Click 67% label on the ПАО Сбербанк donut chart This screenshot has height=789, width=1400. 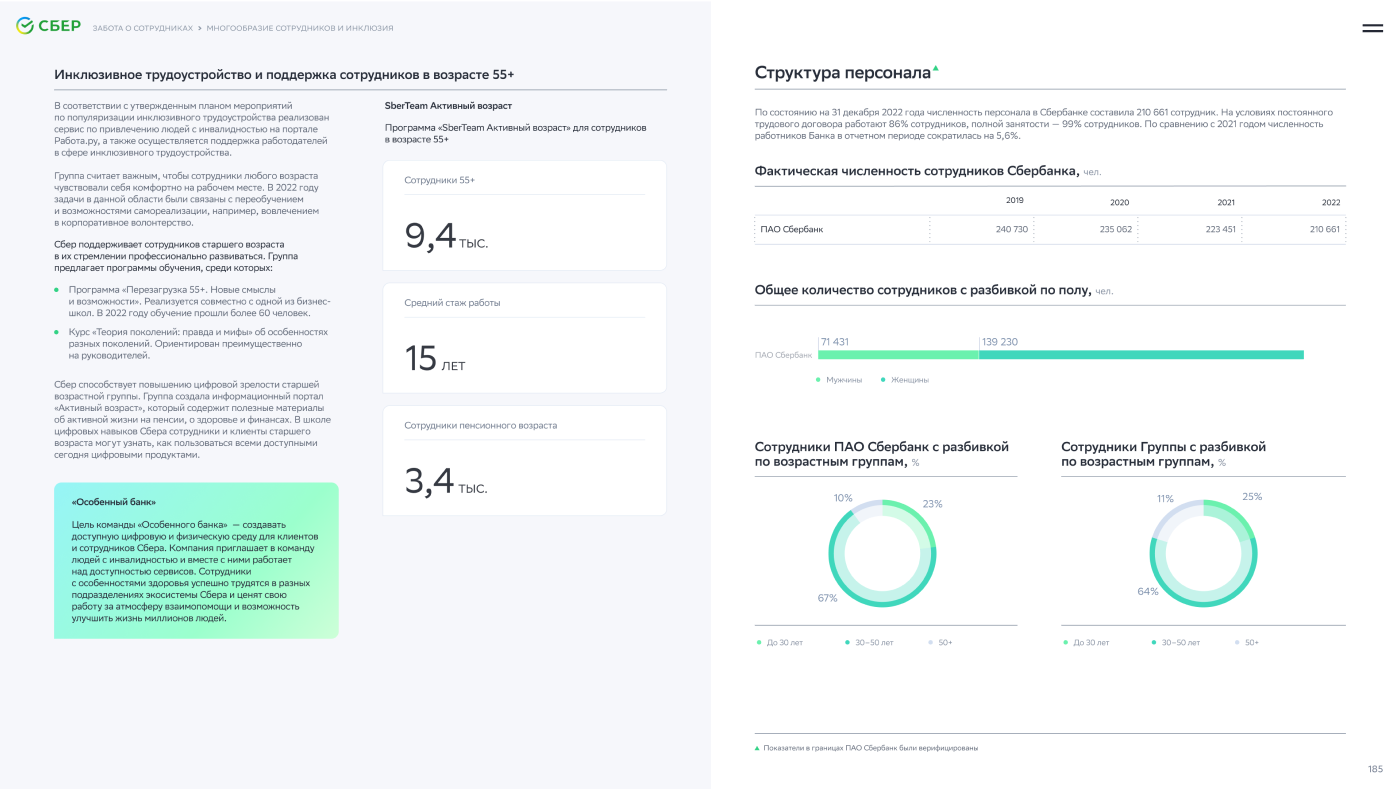coord(827,598)
